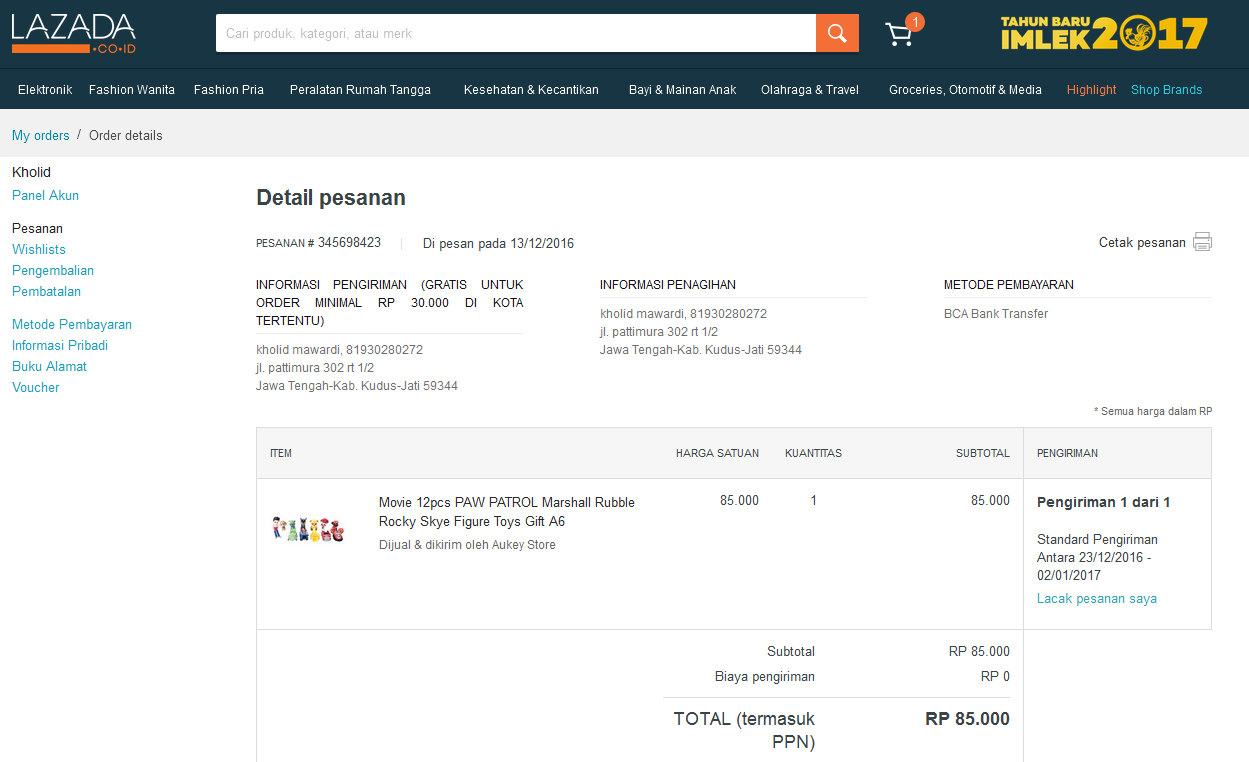Open the shopping cart icon
The width and height of the screenshot is (1249, 762).
pos(899,35)
